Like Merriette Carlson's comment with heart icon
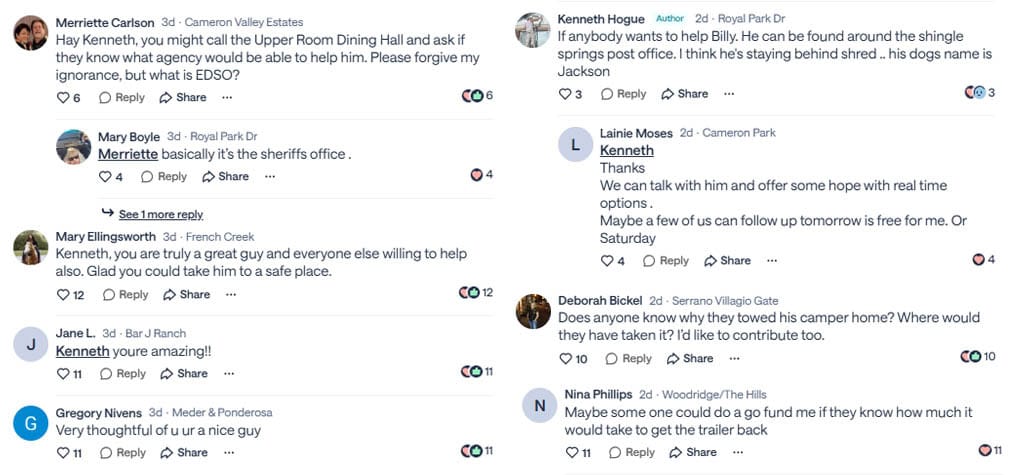Image resolution: width=1015 pixels, height=475 pixels. (64, 97)
